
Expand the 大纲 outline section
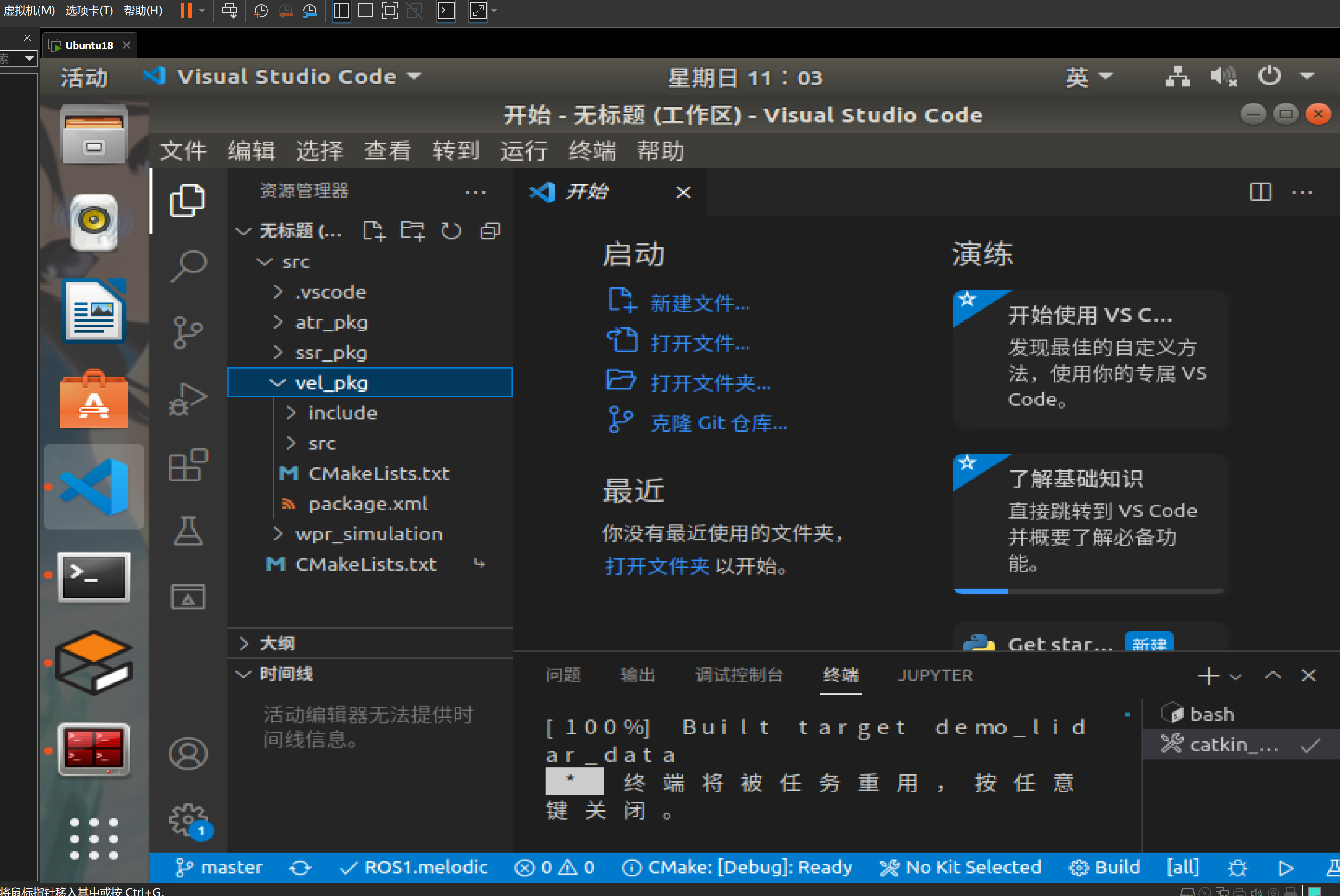[370, 643]
